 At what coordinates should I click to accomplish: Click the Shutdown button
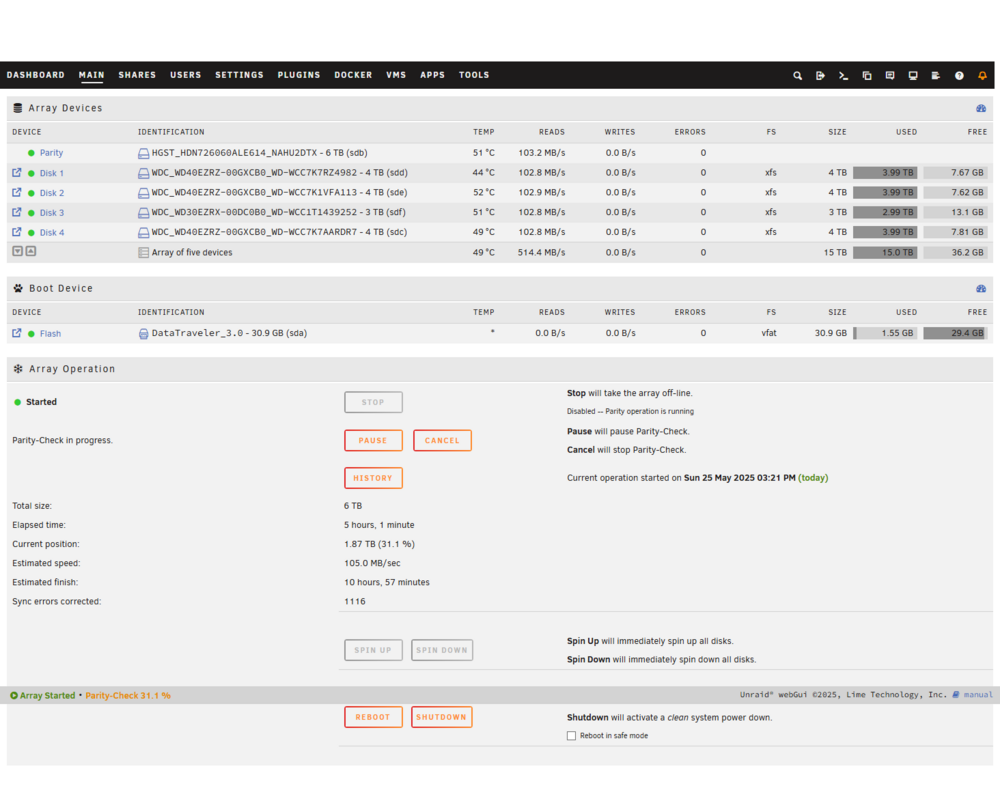[x=441, y=717]
